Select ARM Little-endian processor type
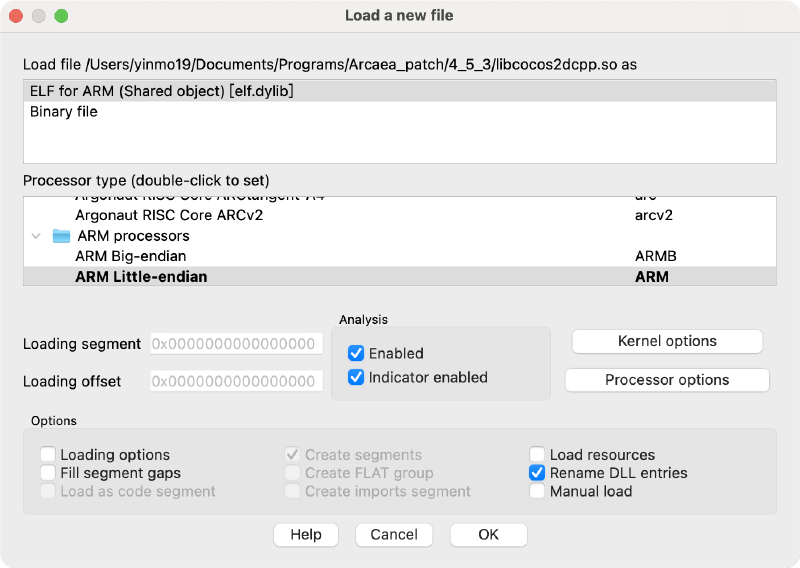 pos(141,276)
